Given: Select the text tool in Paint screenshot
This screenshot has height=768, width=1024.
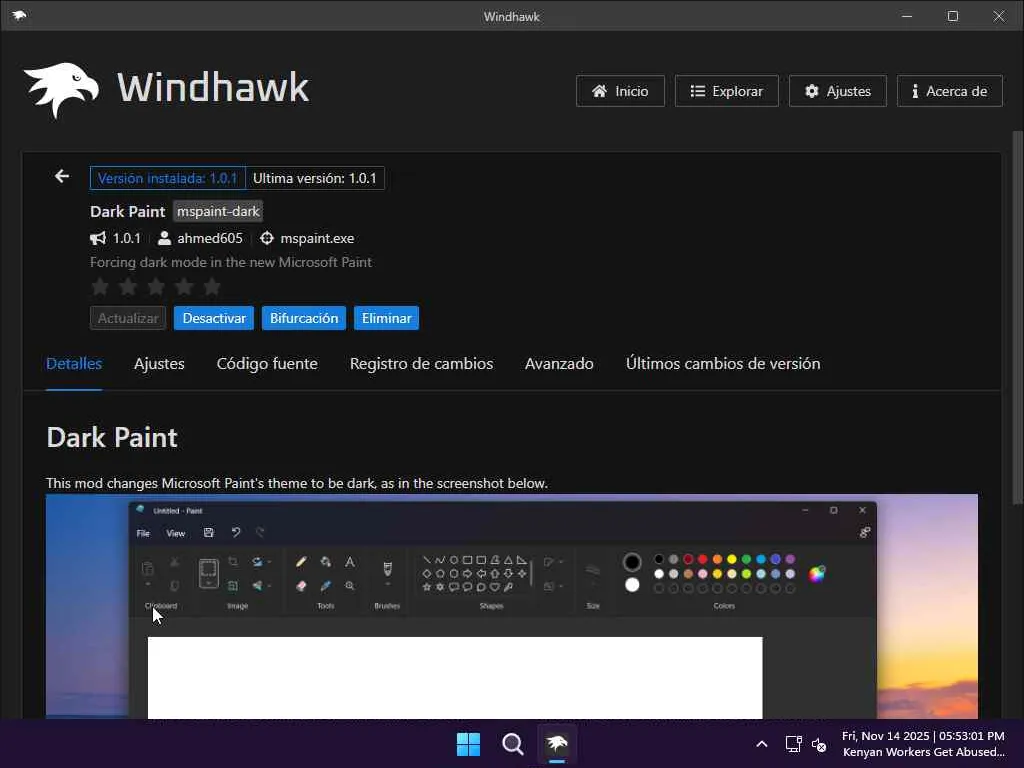Looking at the screenshot, I should [350, 562].
